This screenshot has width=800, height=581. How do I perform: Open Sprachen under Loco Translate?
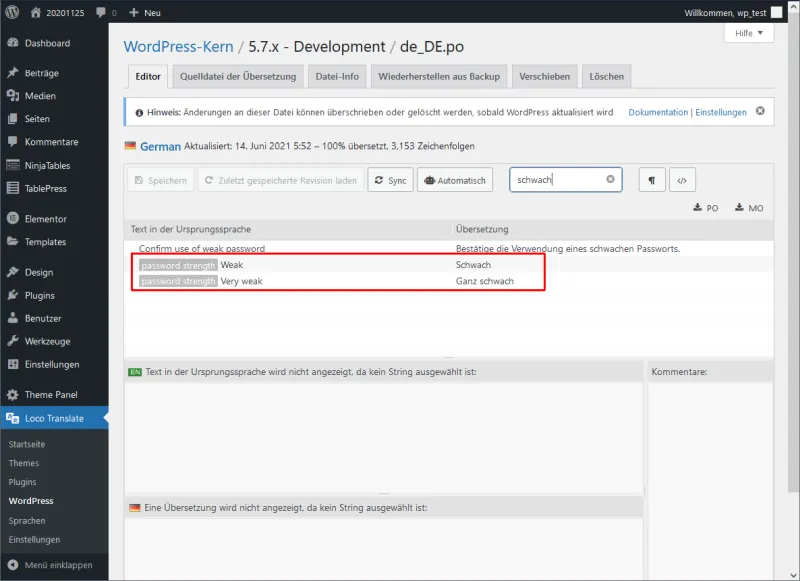(27, 521)
